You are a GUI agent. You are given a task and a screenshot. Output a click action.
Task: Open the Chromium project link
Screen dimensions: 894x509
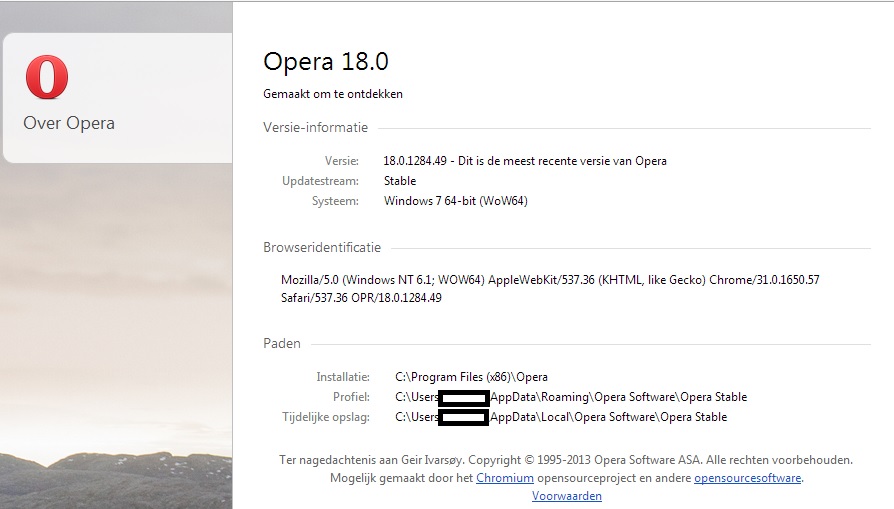pyautogui.click(x=504, y=478)
